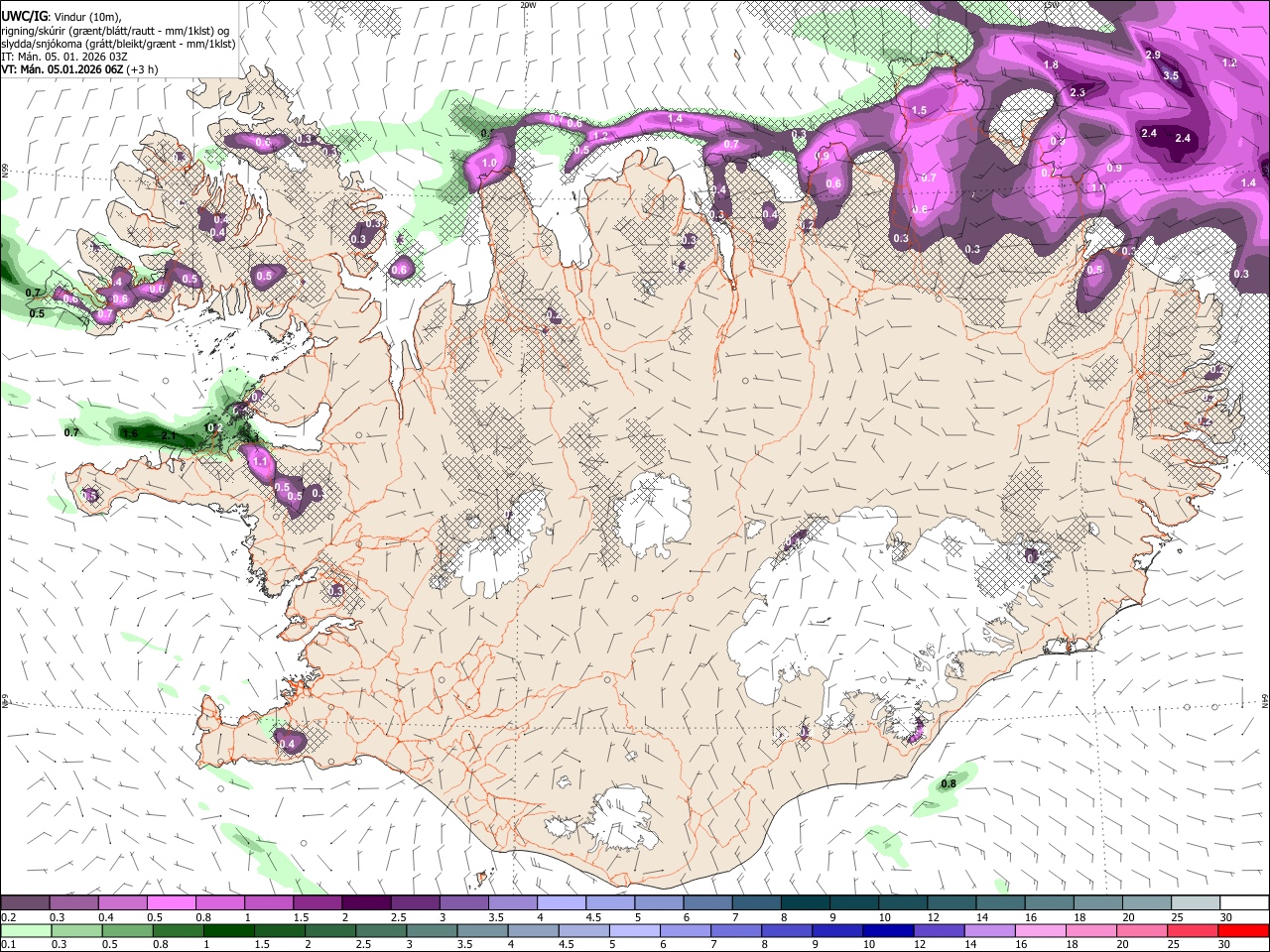Viewport: 1270px width, 952px height.
Task: Click the 1.6 rain value off west coast
Action: pos(130,433)
